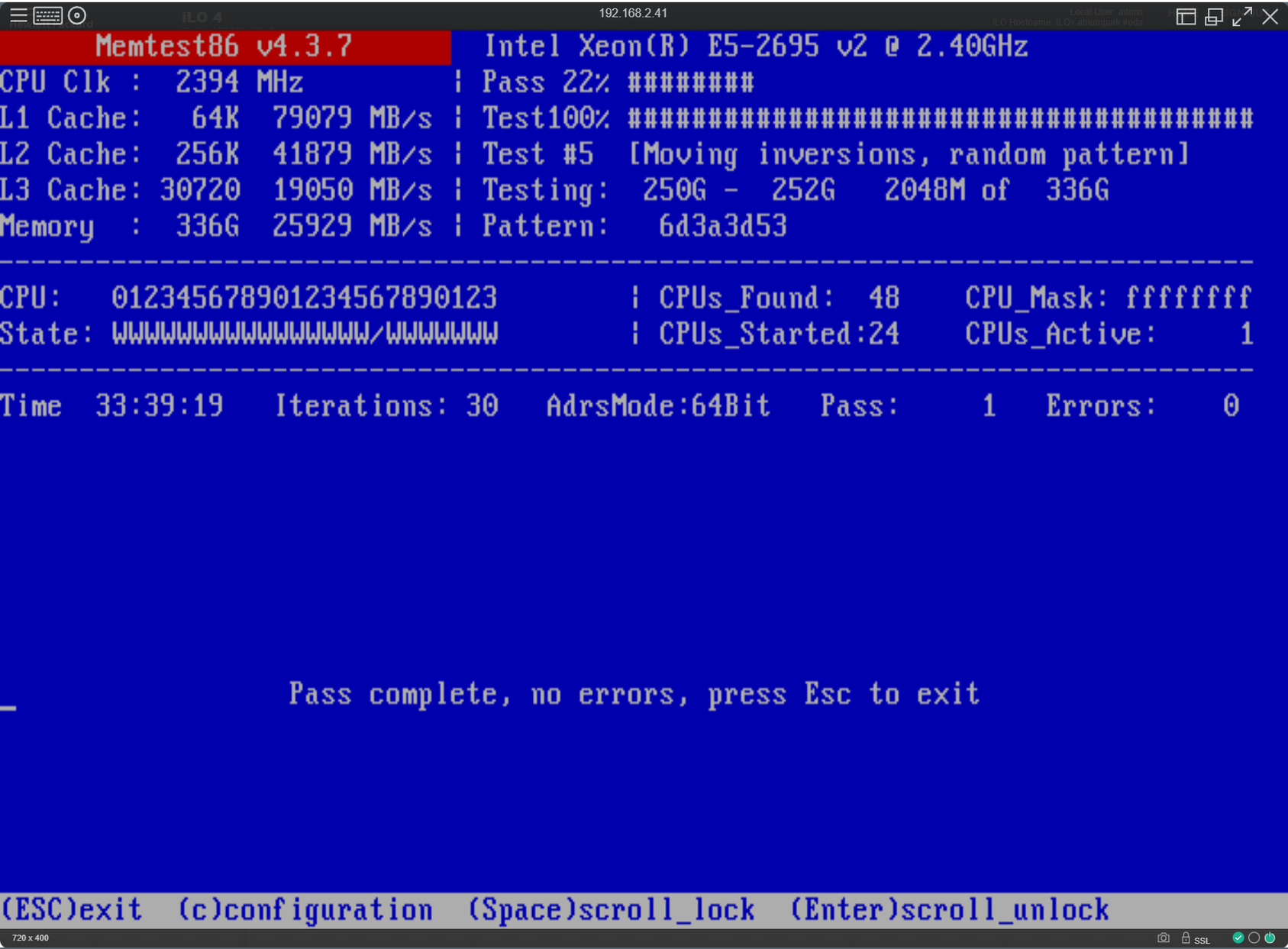Click the 192.168.2.41 title text
Viewport: 1288px width, 949px height.
pyautogui.click(x=633, y=13)
